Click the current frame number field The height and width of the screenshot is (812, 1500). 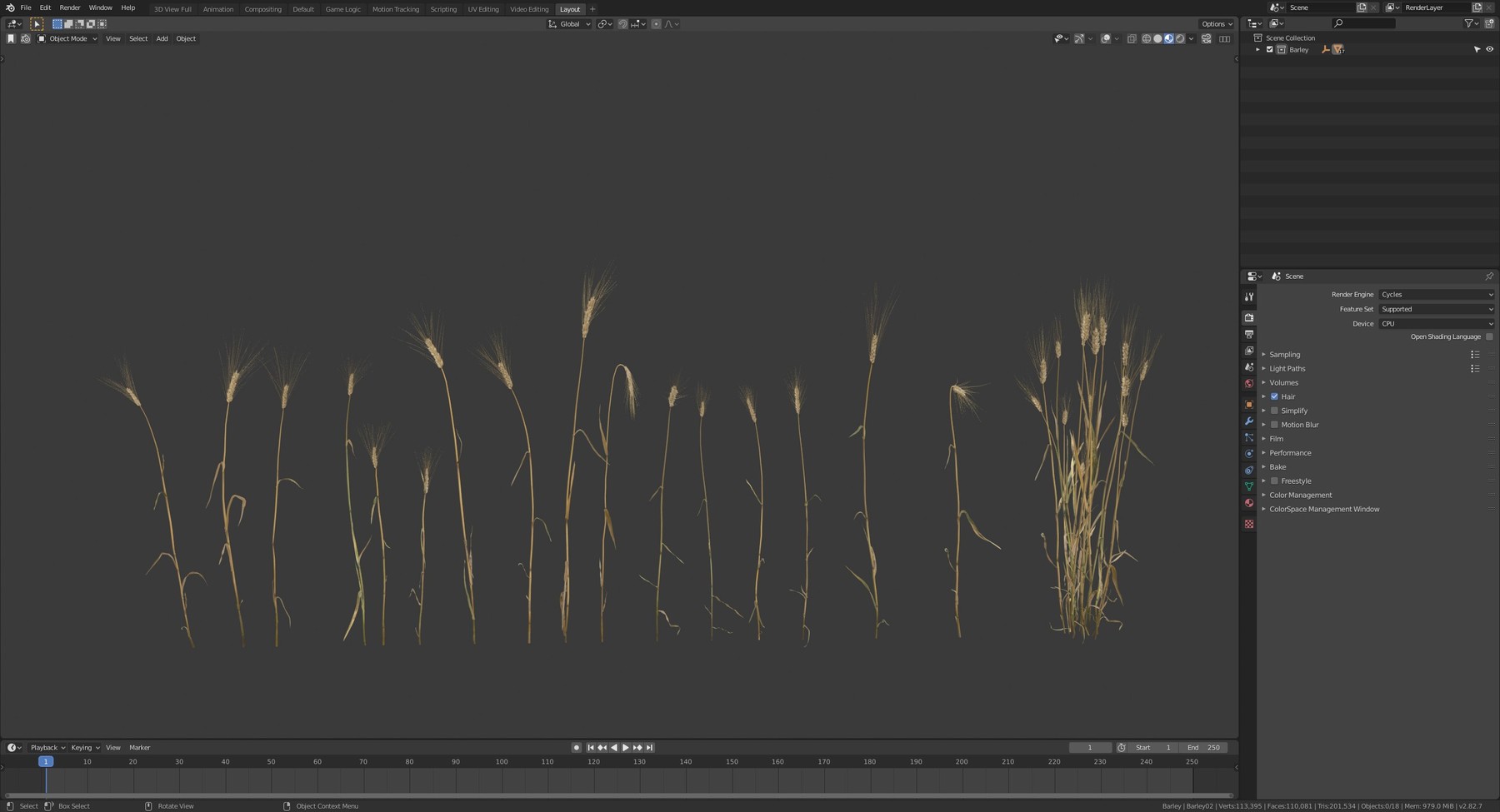tap(1090, 747)
